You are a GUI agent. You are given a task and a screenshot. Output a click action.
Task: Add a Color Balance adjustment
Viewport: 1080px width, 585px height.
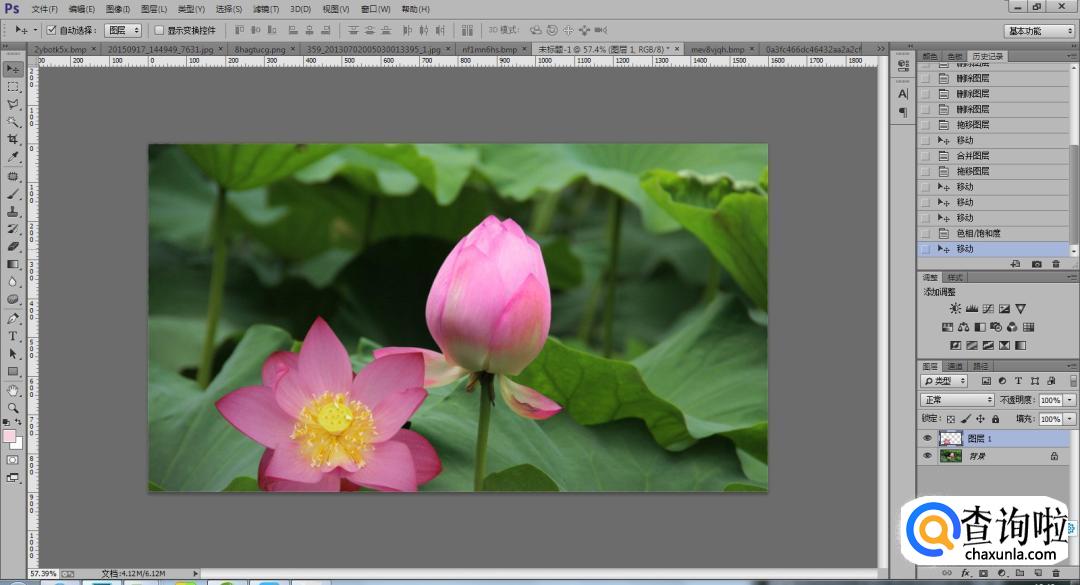[x=963, y=327]
